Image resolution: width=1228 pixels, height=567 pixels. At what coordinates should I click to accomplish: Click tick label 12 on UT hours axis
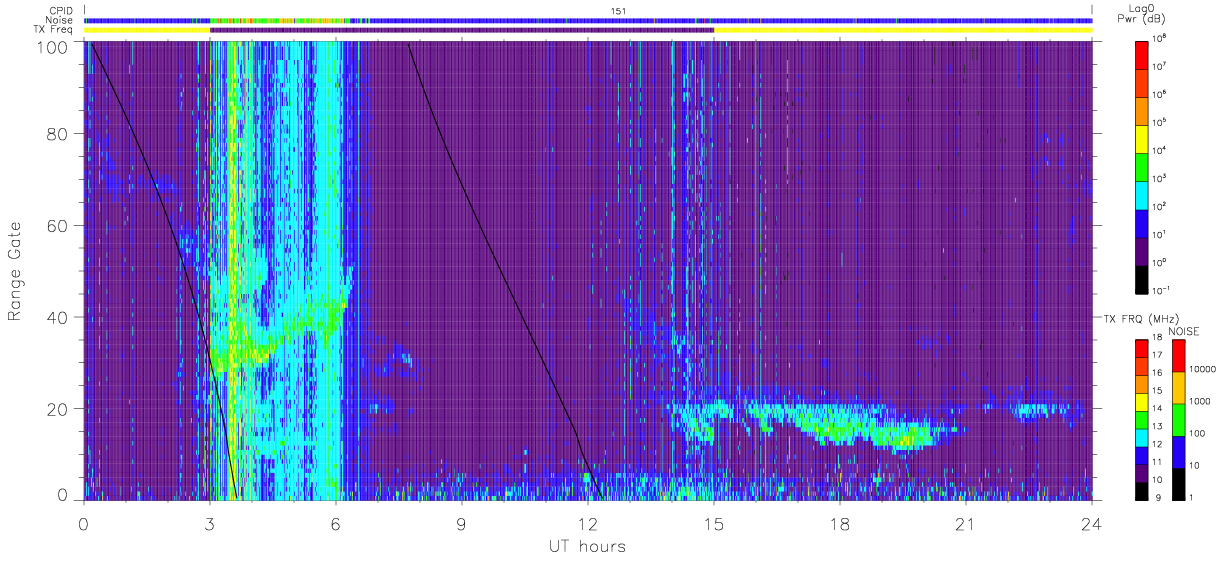click(587, 523)
